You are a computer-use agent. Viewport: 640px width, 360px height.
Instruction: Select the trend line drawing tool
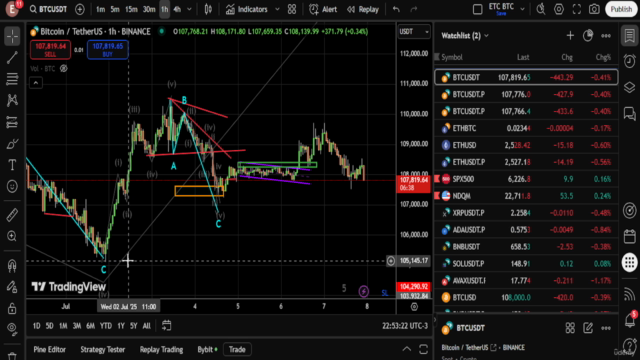(12, 58)
